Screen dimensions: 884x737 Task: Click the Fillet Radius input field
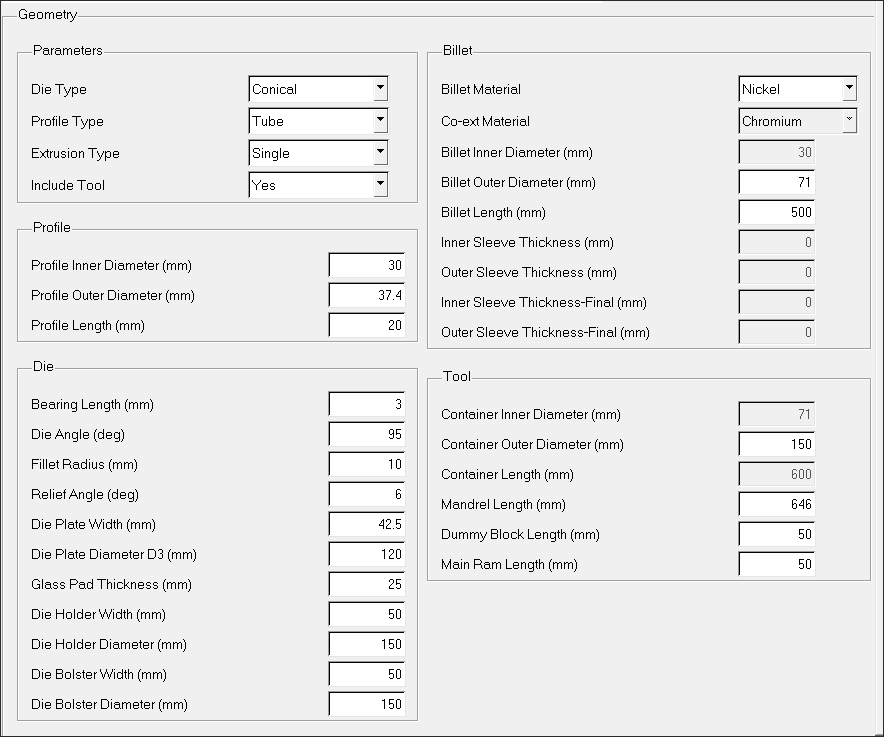coord(365,464)
